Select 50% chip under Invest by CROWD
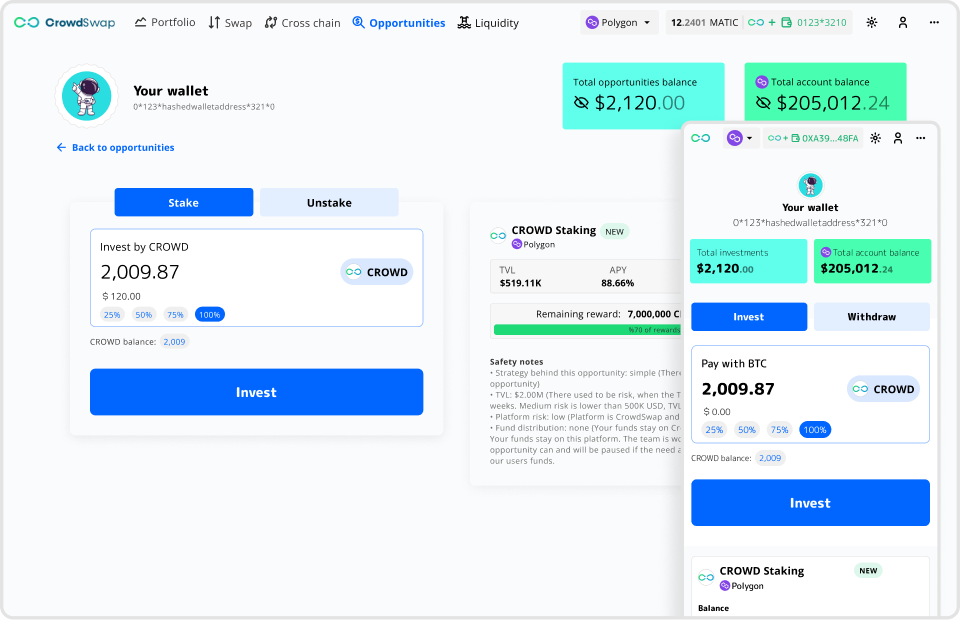 pyautogui.click(x=144, y=314)
